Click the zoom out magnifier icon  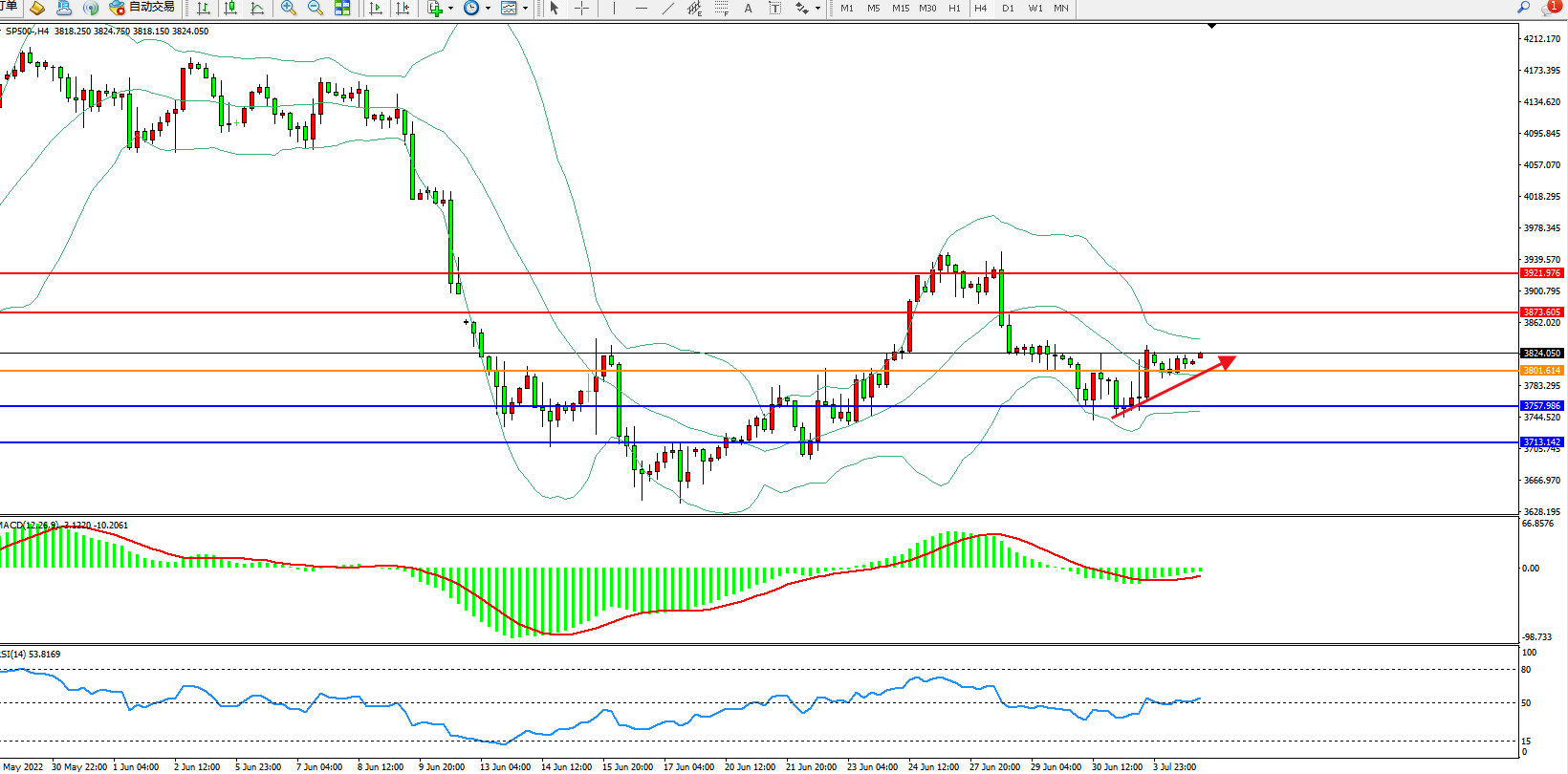pyautogui.click(x=315, y=9)
